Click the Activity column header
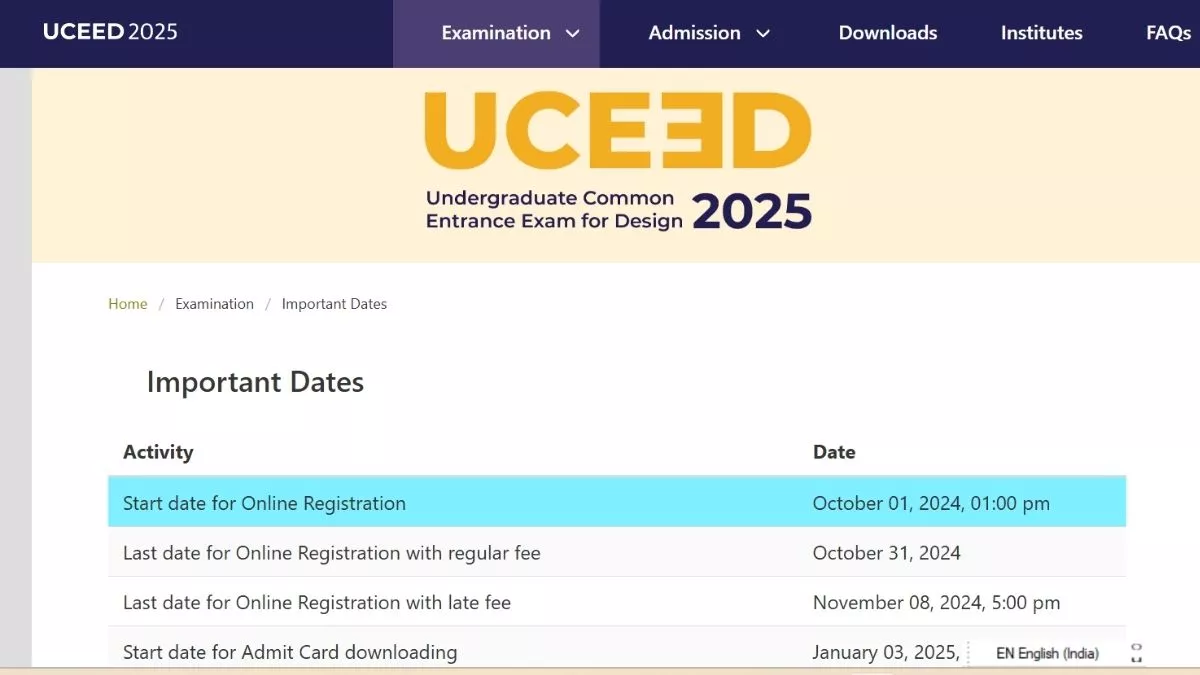 pyautogui.click(x=158, y=452)
